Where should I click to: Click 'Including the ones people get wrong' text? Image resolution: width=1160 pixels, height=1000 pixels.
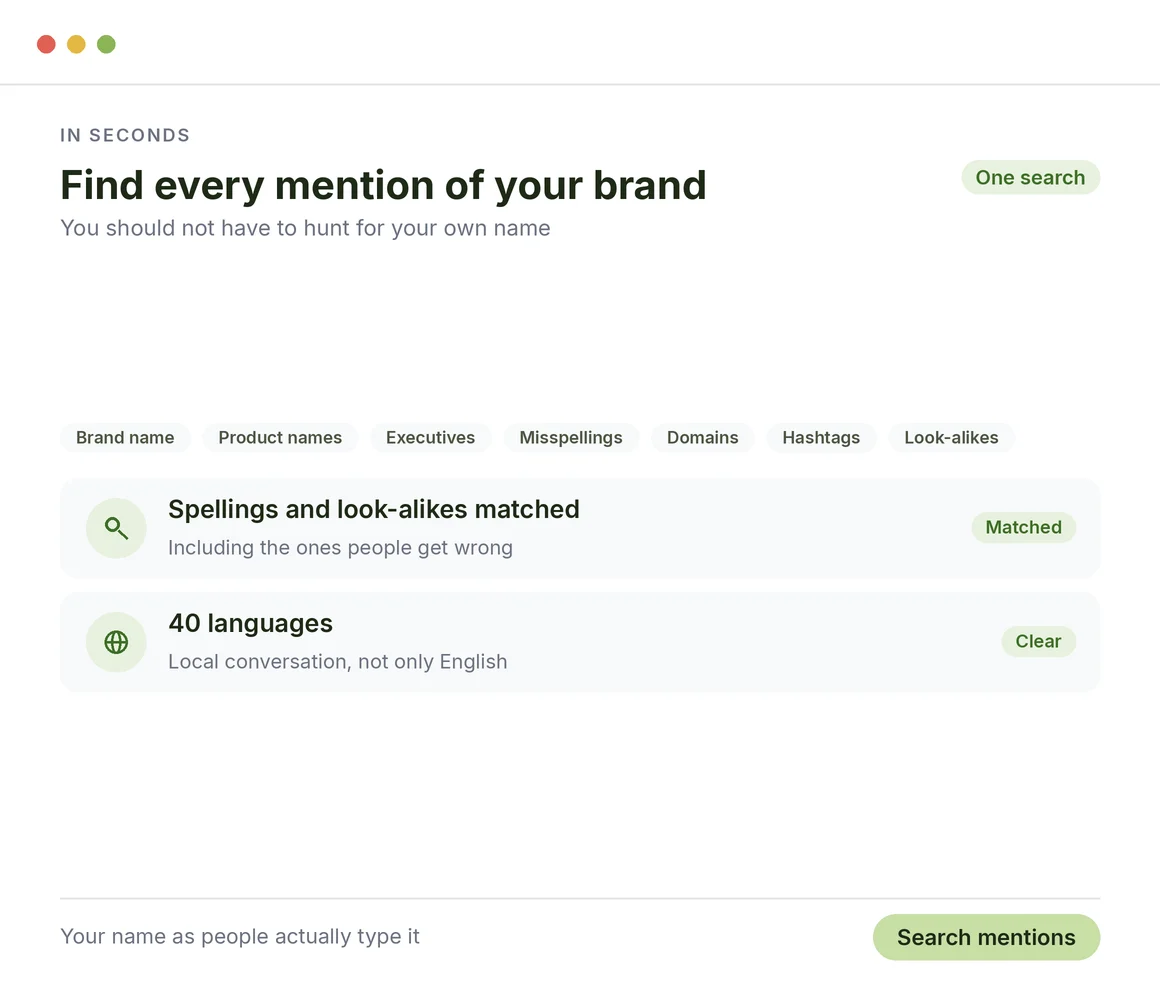click(x=340, y=548)
